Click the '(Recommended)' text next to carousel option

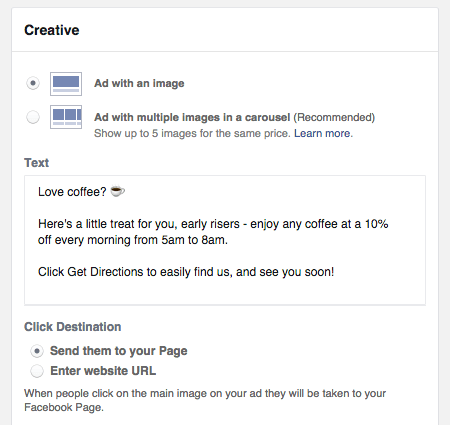click(x=334, y=117)
